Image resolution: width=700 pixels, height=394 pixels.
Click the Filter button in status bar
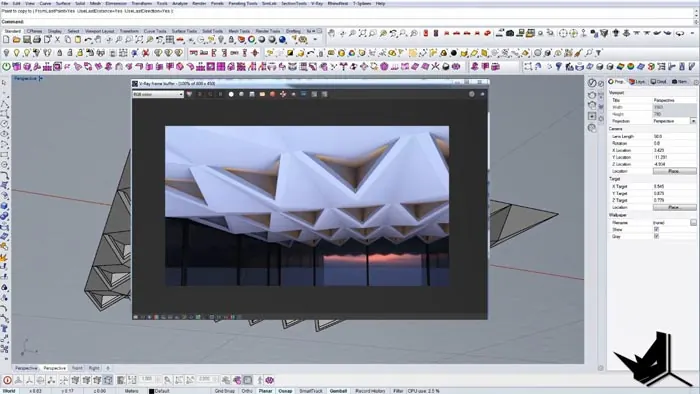click(x=398, y=391)
